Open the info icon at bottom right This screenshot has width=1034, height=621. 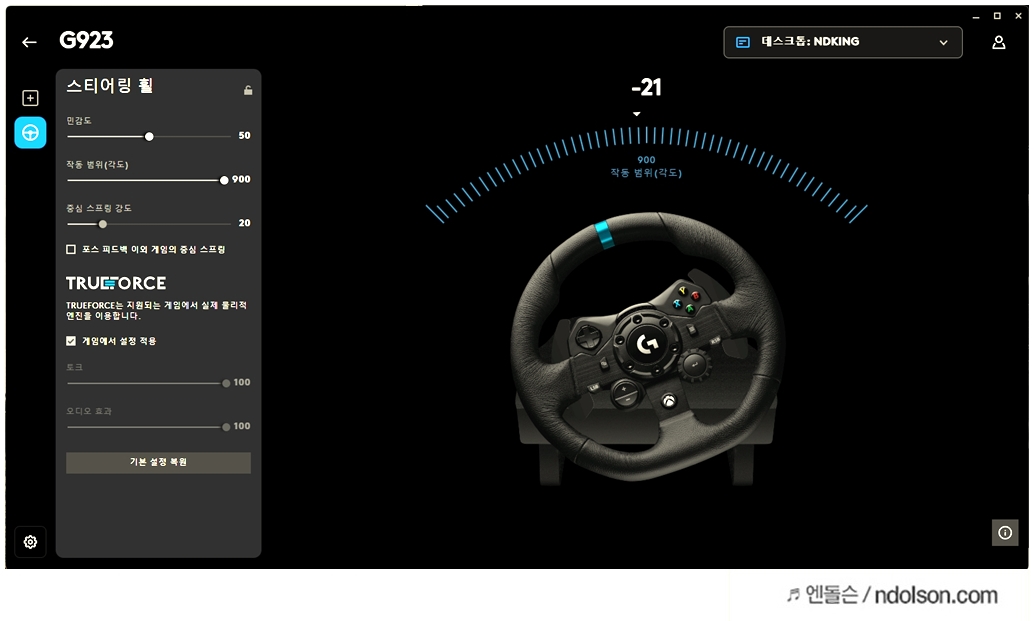[1005, 533]
